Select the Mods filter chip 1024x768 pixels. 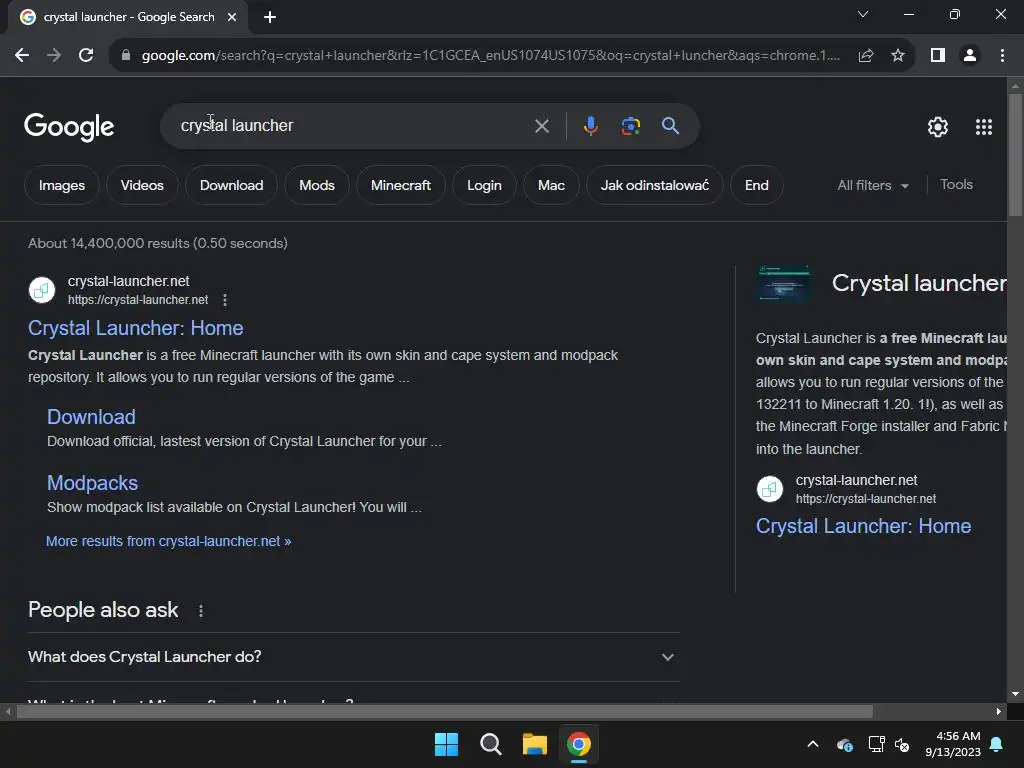pyautogui.click(x=317, y=185)
